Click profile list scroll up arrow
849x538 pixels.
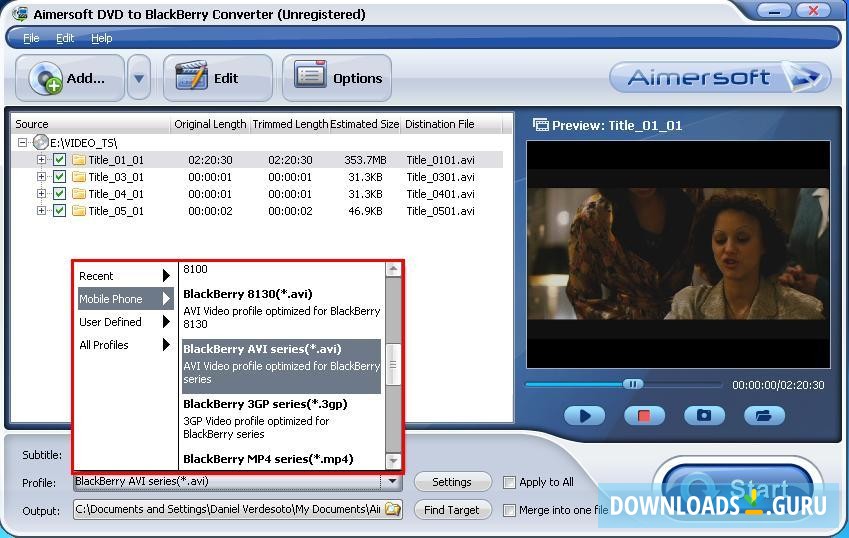393,269
